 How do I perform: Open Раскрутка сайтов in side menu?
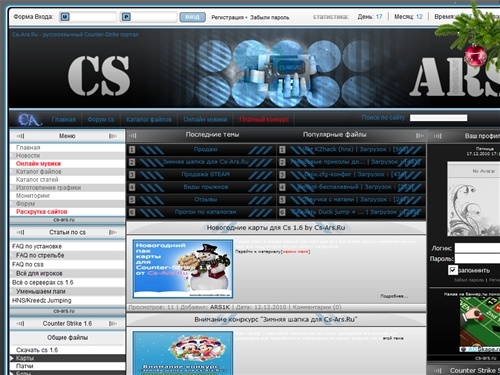[x=42, y=212]
